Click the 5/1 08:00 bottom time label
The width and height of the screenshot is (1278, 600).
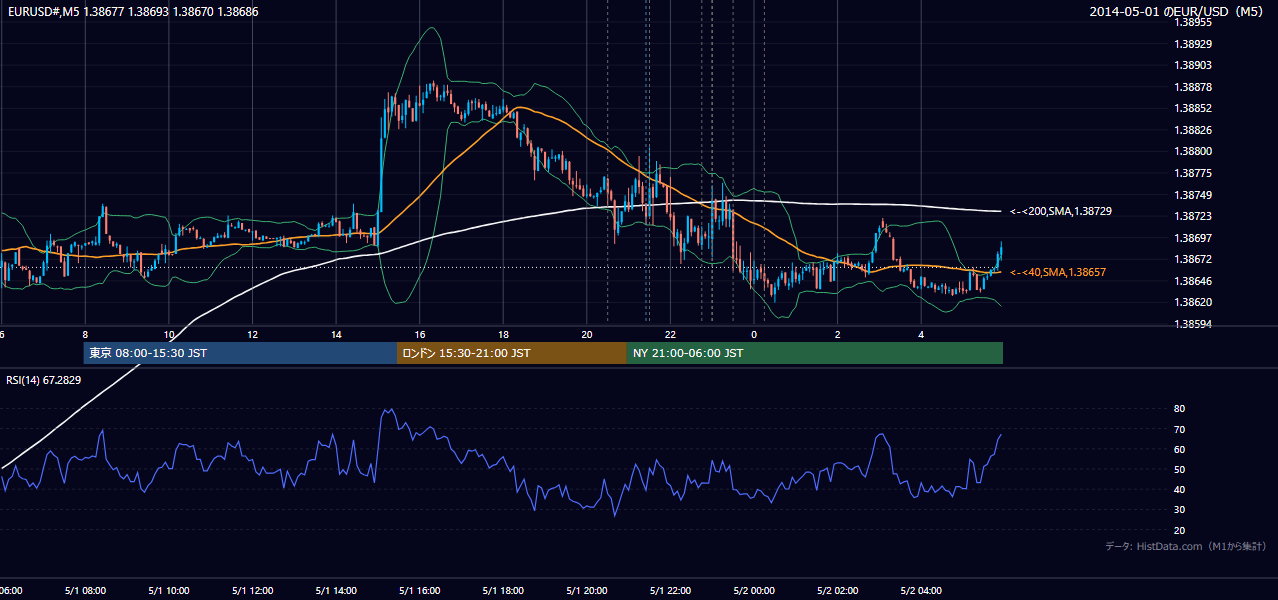click(x=85, y=590)
